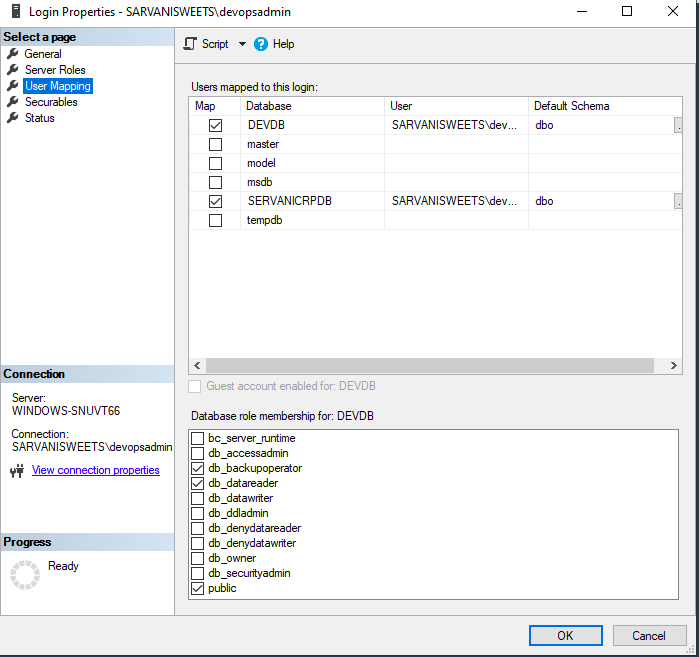This screenshot has height=657, width=699.
Task: Click the wrench icon beside Server Roles
Action: [x=12, y=70]
